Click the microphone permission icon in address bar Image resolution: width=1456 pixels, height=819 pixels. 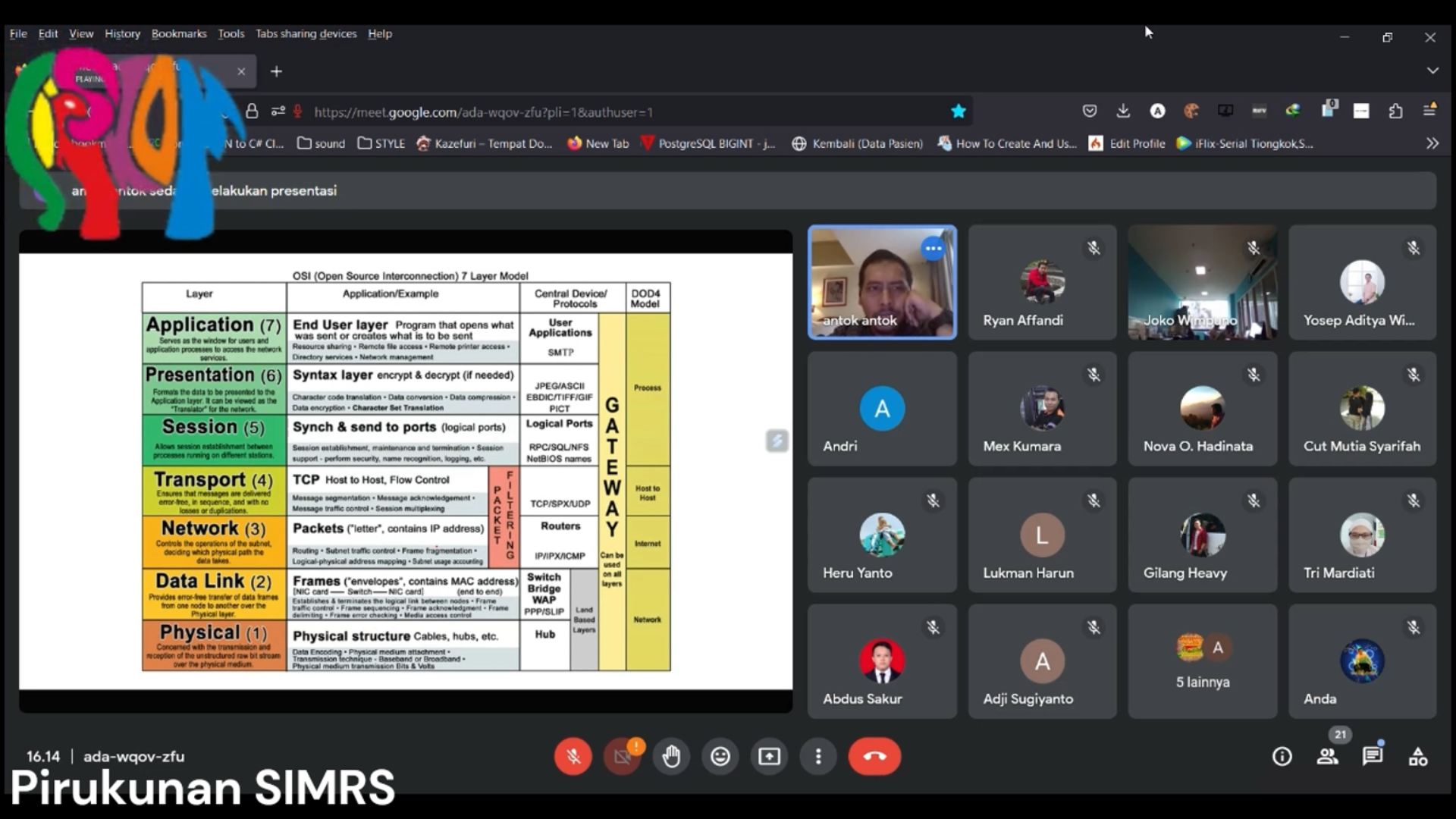(298, 111)
